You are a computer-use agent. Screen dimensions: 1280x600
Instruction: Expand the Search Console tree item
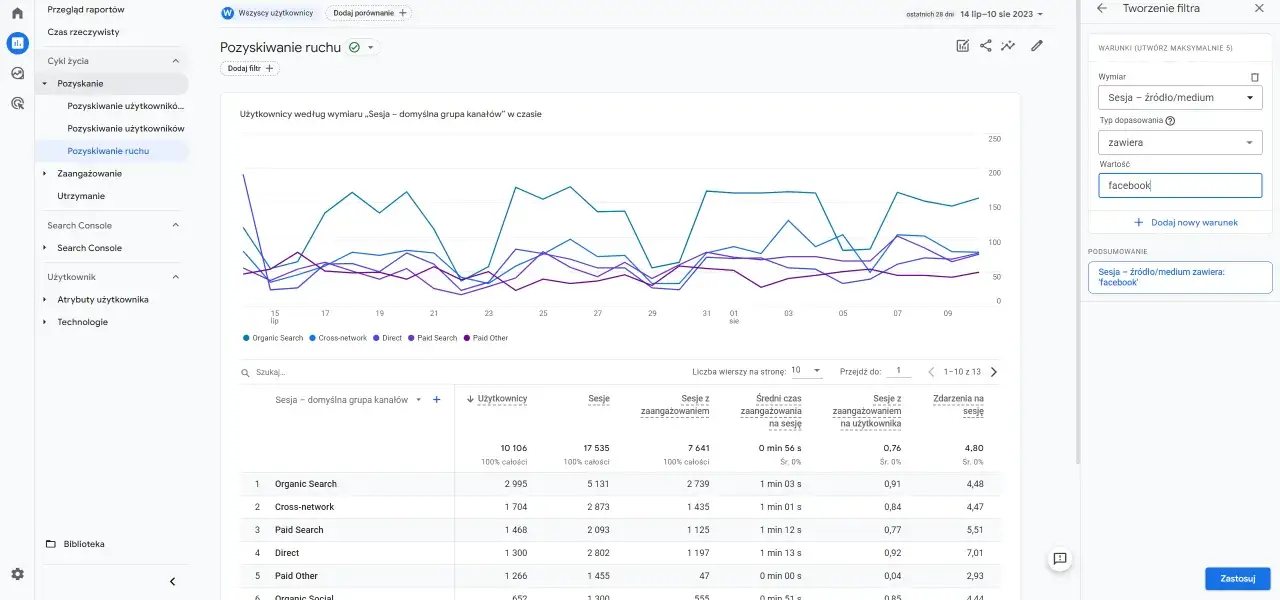[45, 248]
